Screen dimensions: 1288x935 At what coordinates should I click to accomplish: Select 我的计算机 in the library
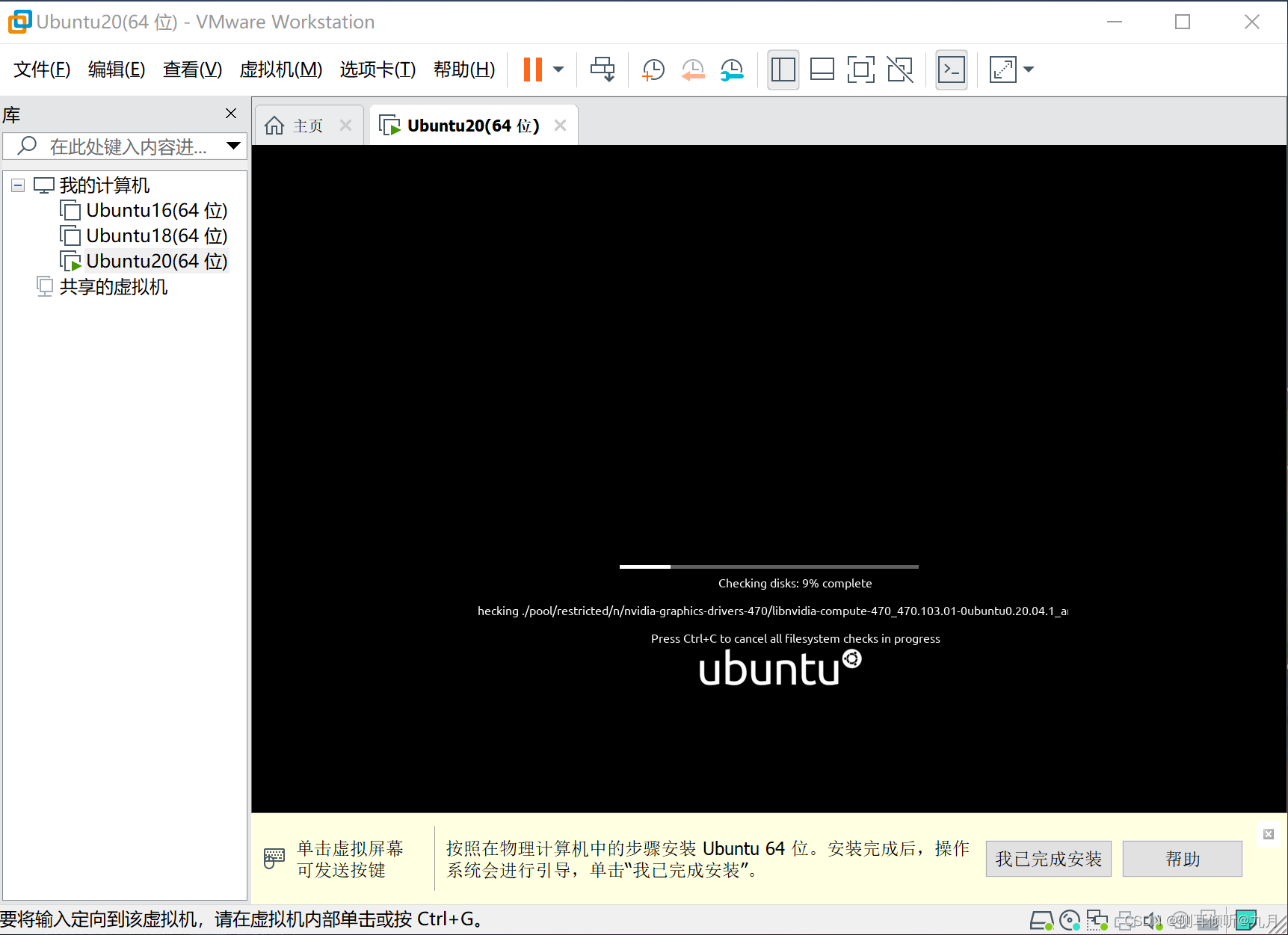(x=105, y=185)
